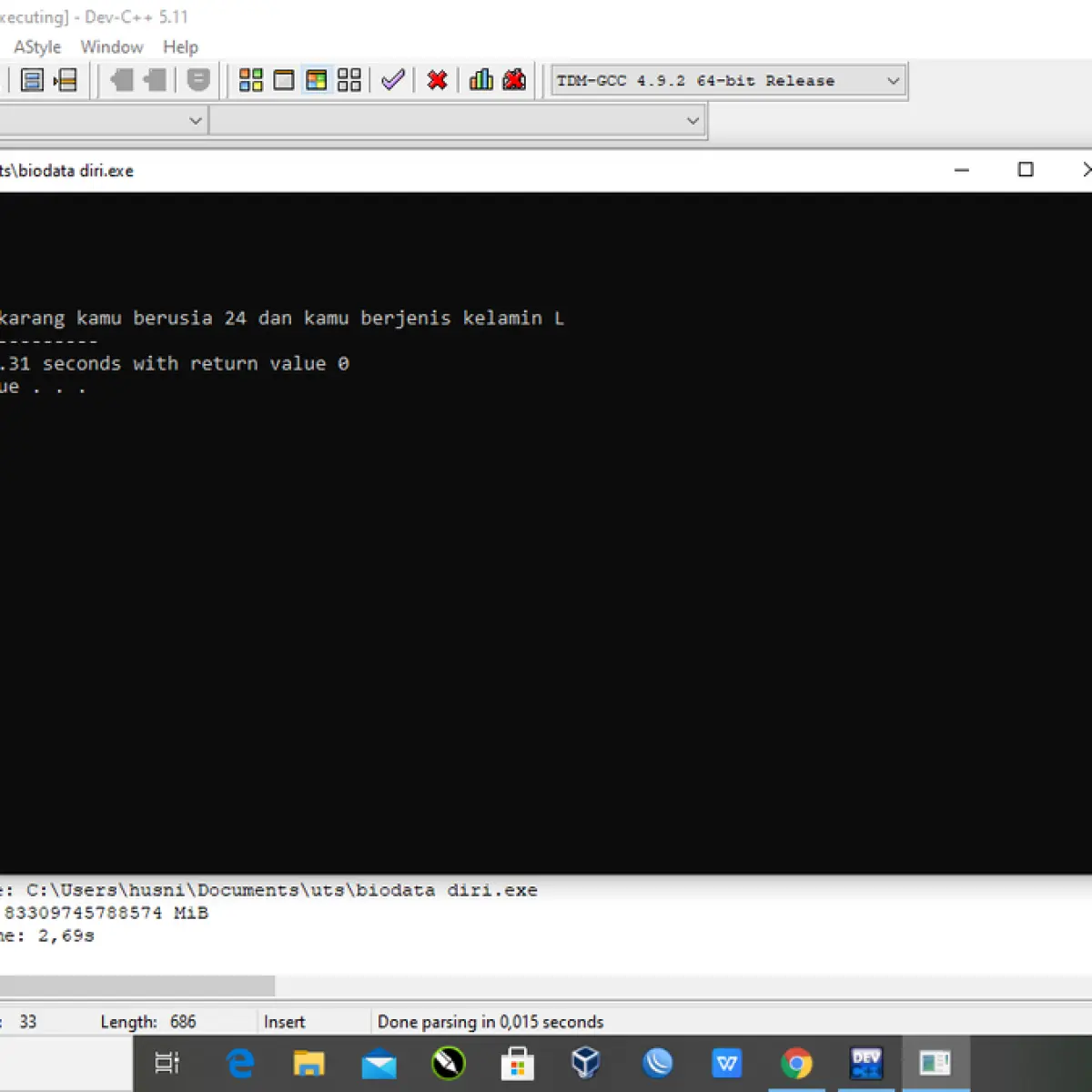Click the gray shield-shaped toolbar icon
This screenshot has height=1092, width=1092.
(x=197, y=80)
